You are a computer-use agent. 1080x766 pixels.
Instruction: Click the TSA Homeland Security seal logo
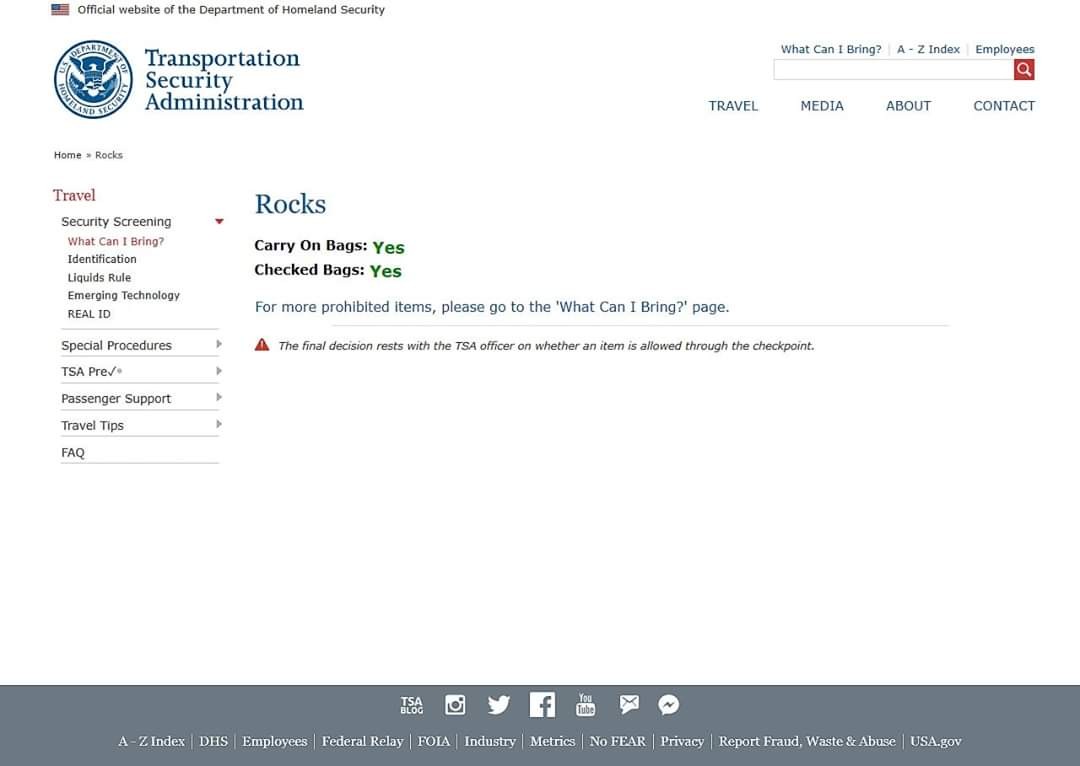click(x=93, y=80)
